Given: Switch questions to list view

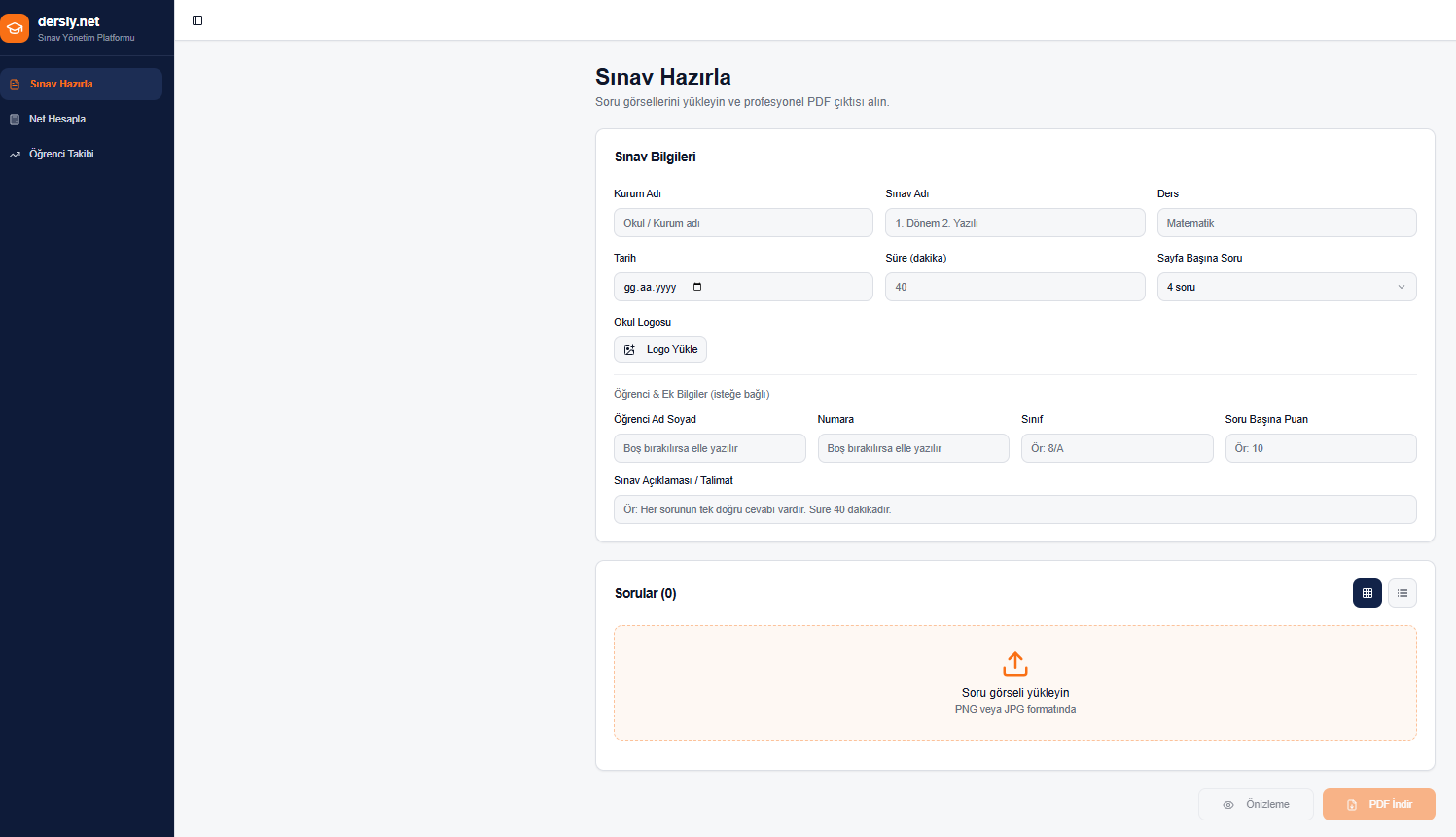Looking at the screenshot, I should (x=1403, y=593).
